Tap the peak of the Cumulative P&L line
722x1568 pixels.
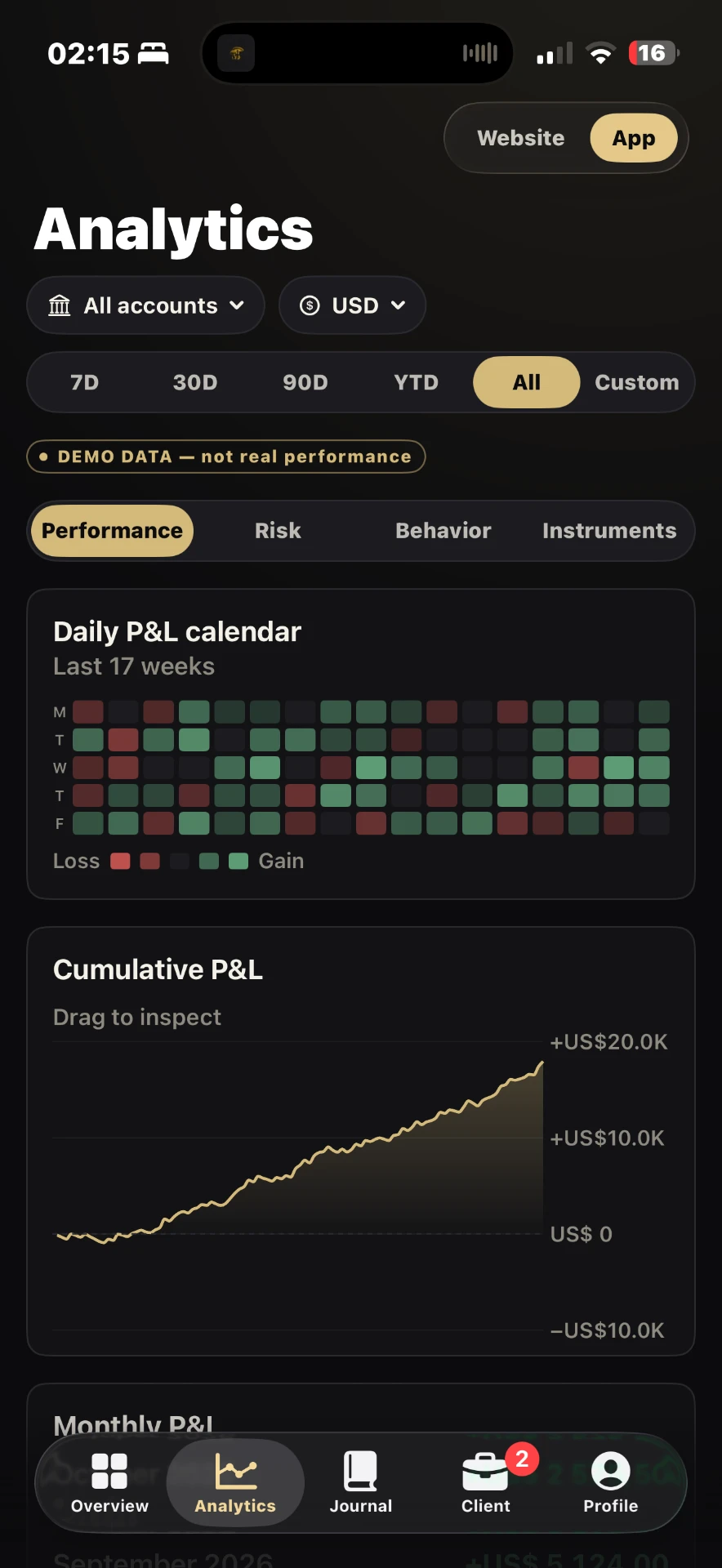point(541,1063)
